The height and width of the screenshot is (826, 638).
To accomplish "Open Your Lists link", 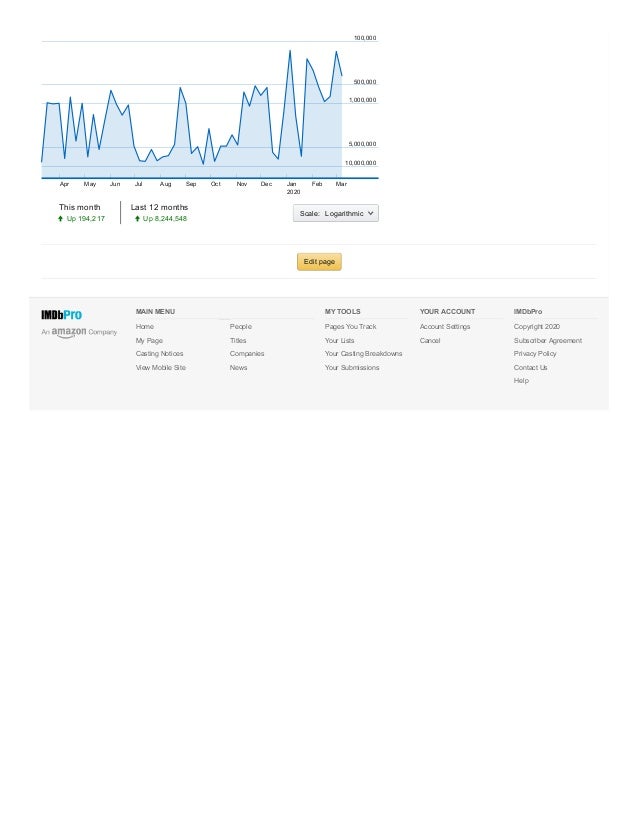I will click(x=340, y=340).
